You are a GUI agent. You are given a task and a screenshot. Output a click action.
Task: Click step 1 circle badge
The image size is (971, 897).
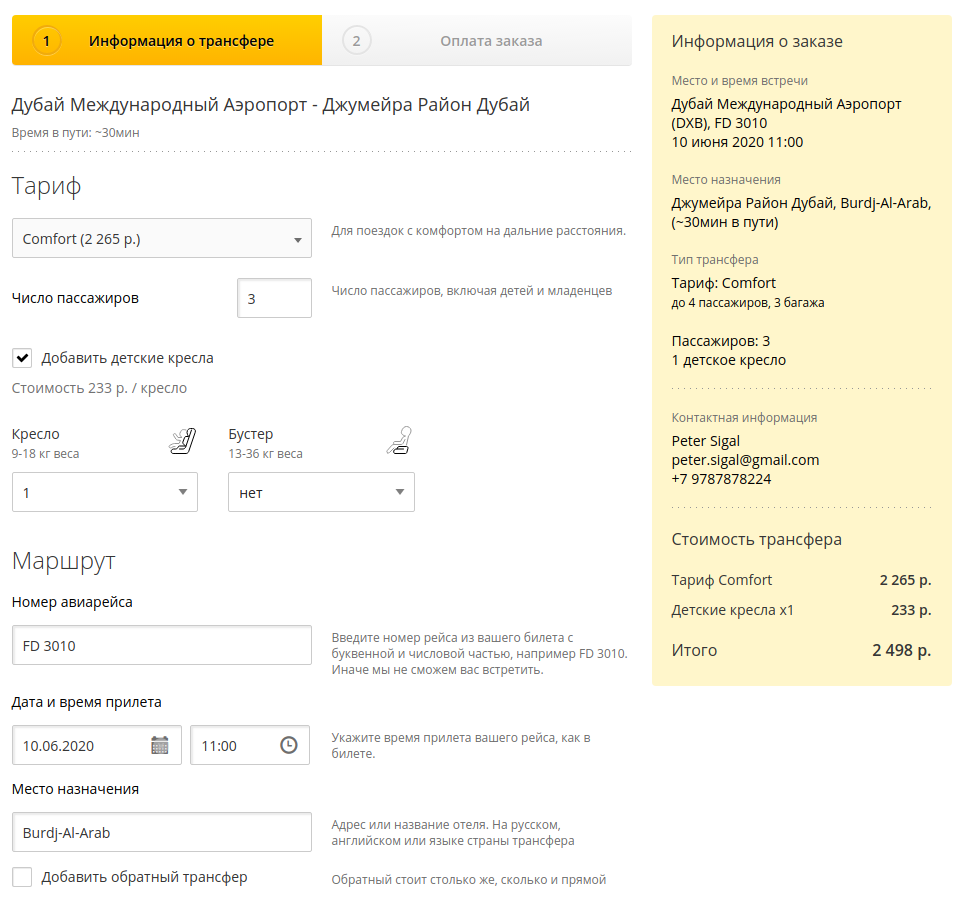pyautogui.click(x=47, y=41)
